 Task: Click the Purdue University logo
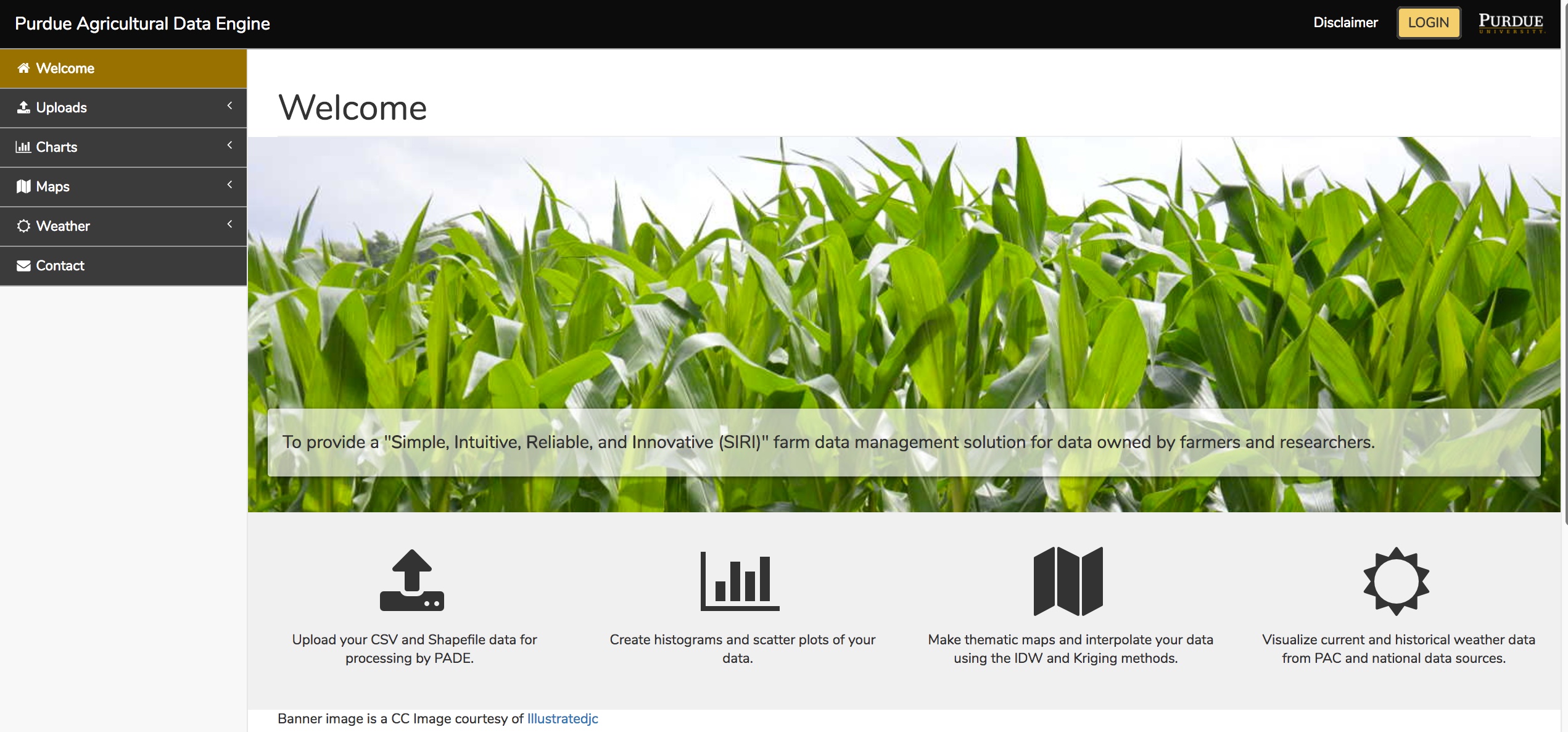(x=1511, y=23)
